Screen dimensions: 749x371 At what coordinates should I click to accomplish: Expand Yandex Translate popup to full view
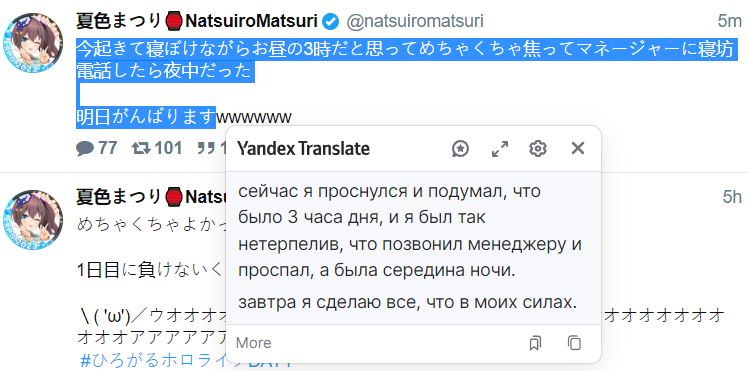500,149
